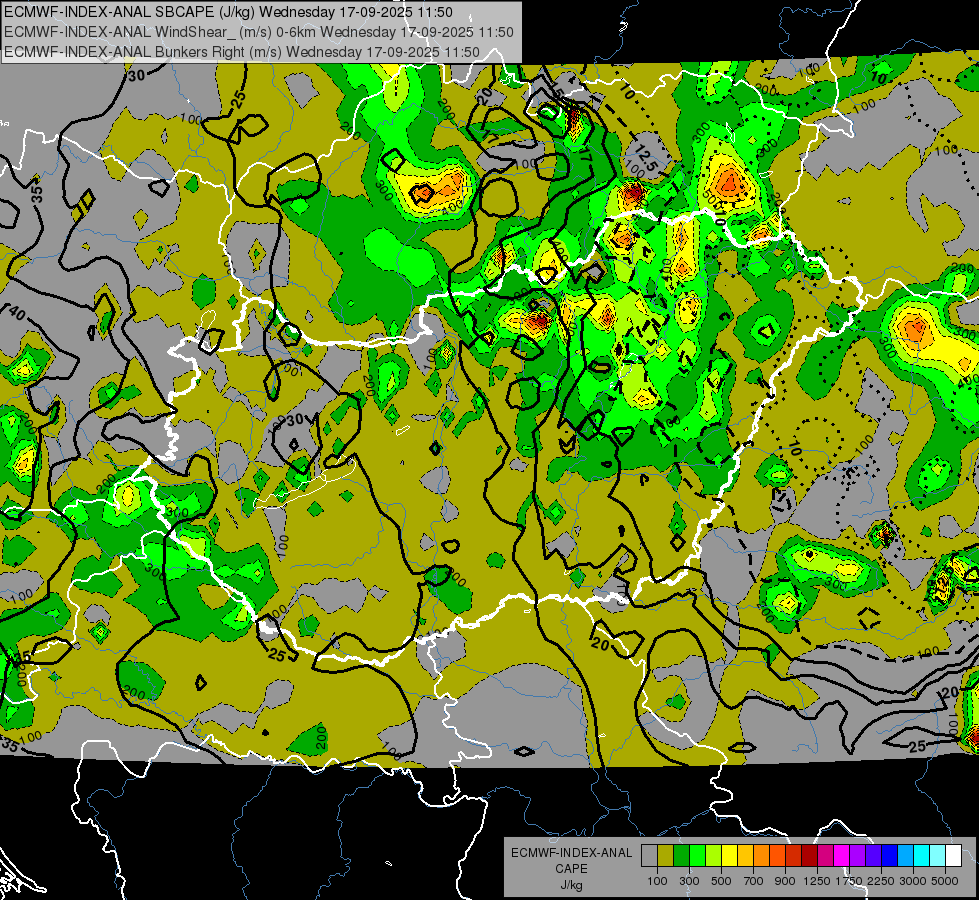979x900 pixels.
Task: Click the purple legend swatch
Action: tap(857, 855)
